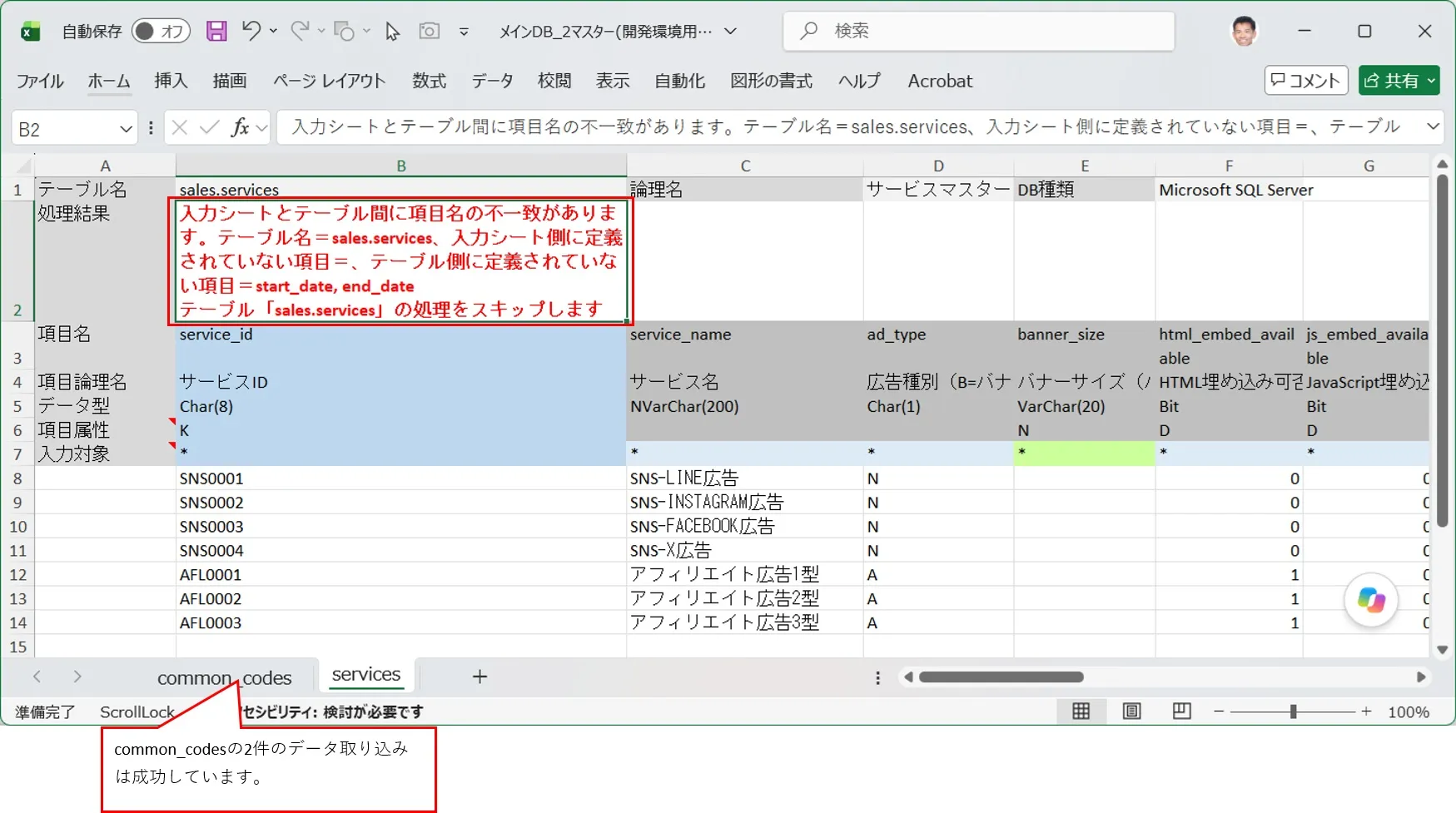This screenshot has width=1456, height=813.
Task: Click the 100% zoom level text
Action: pos(1408,712)
